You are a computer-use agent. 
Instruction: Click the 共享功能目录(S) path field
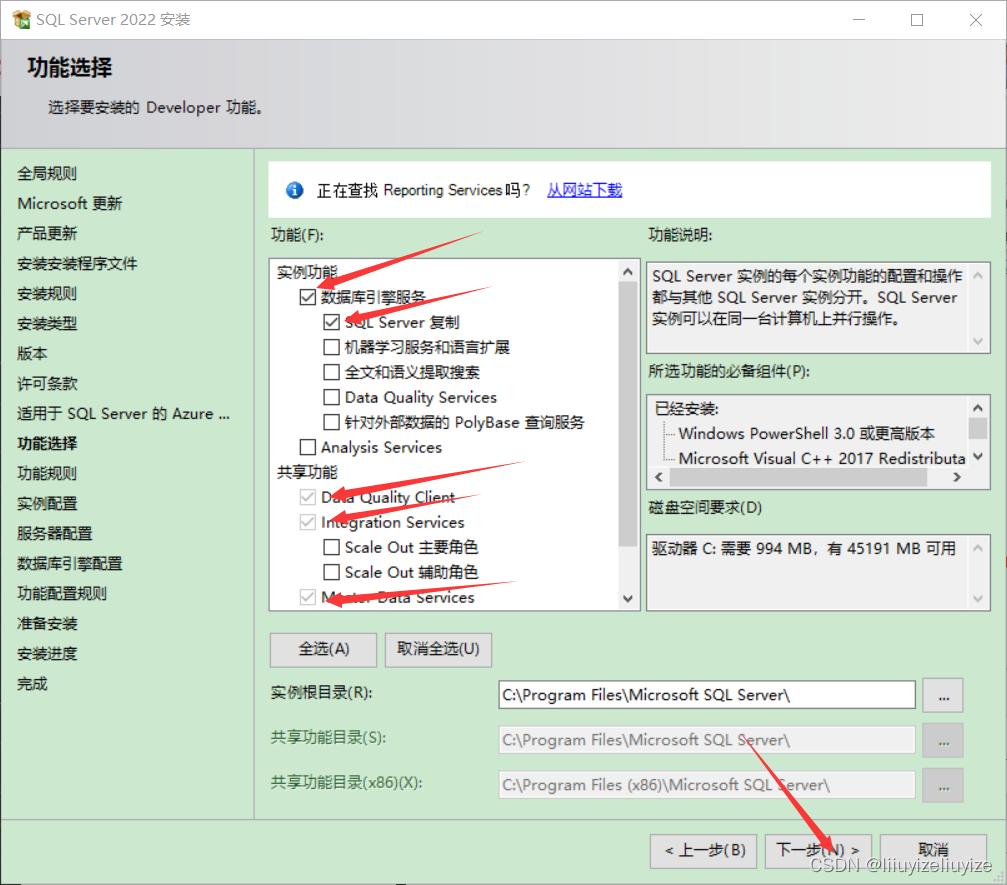(707, 740)
